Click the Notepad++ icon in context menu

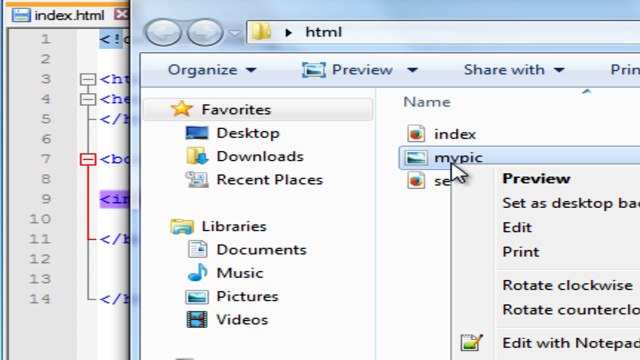(x=471, y=342)
